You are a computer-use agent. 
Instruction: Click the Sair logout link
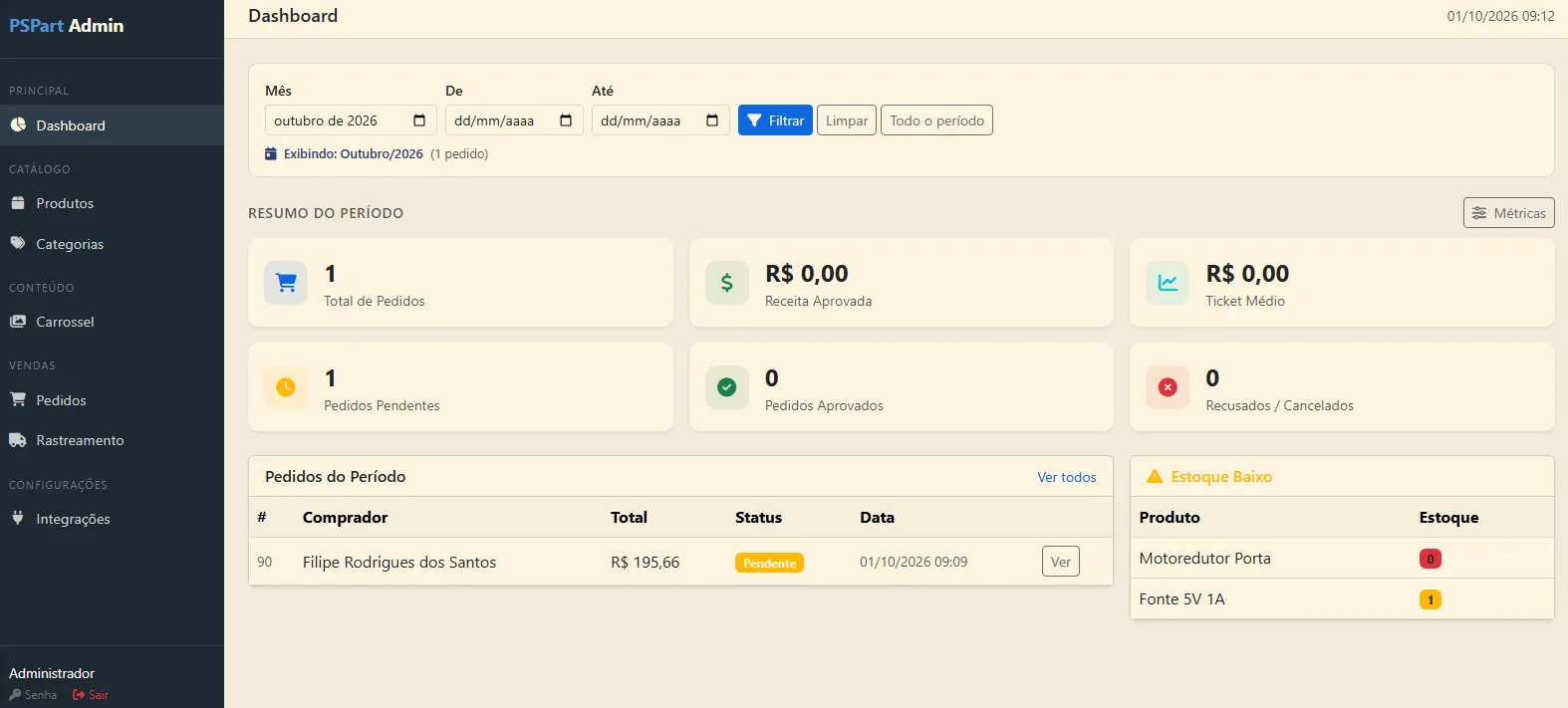click(x=91, y=695)
